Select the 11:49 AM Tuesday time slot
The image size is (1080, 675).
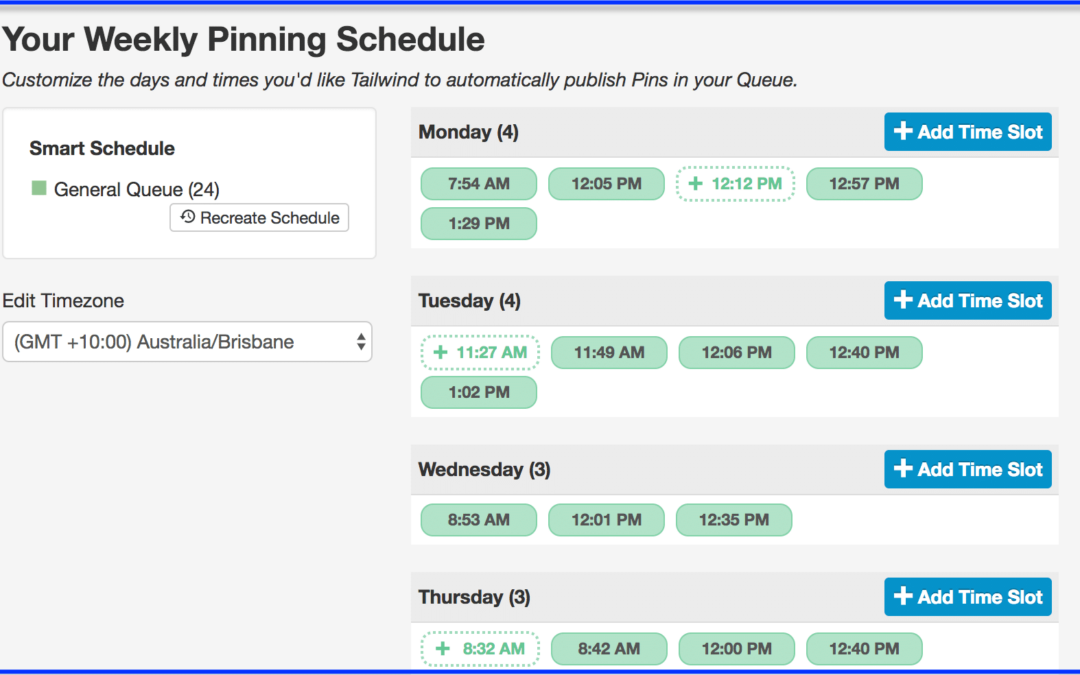click(x=609, y=353)
